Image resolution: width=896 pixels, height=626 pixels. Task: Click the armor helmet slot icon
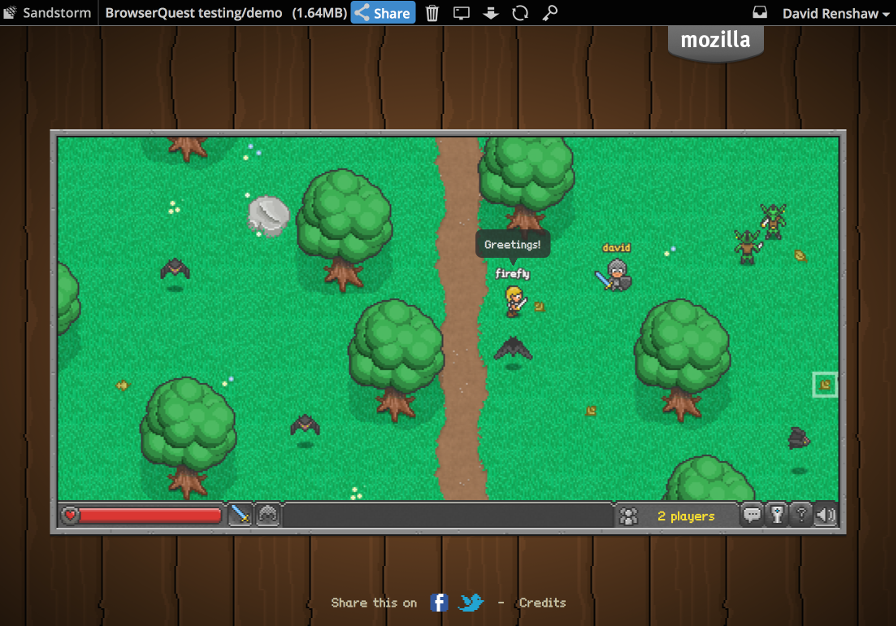tap(267, 515)
